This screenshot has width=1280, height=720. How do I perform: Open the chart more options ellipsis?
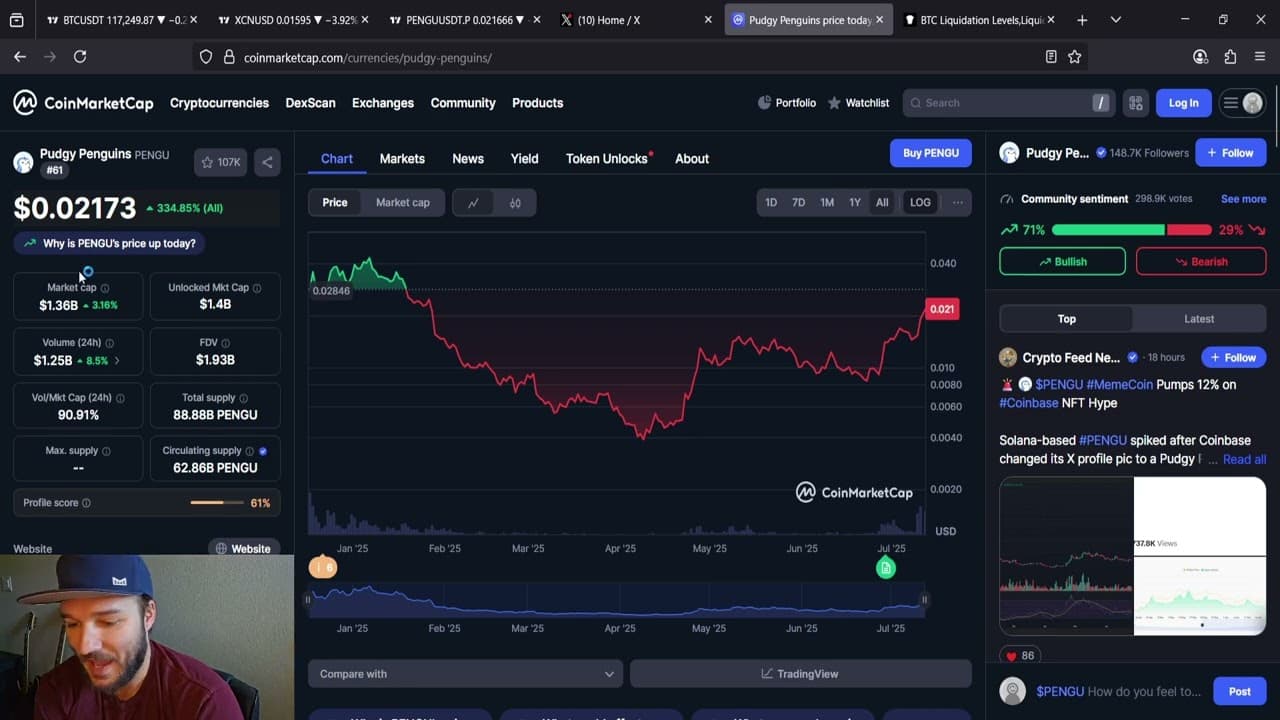coord(957,202)
